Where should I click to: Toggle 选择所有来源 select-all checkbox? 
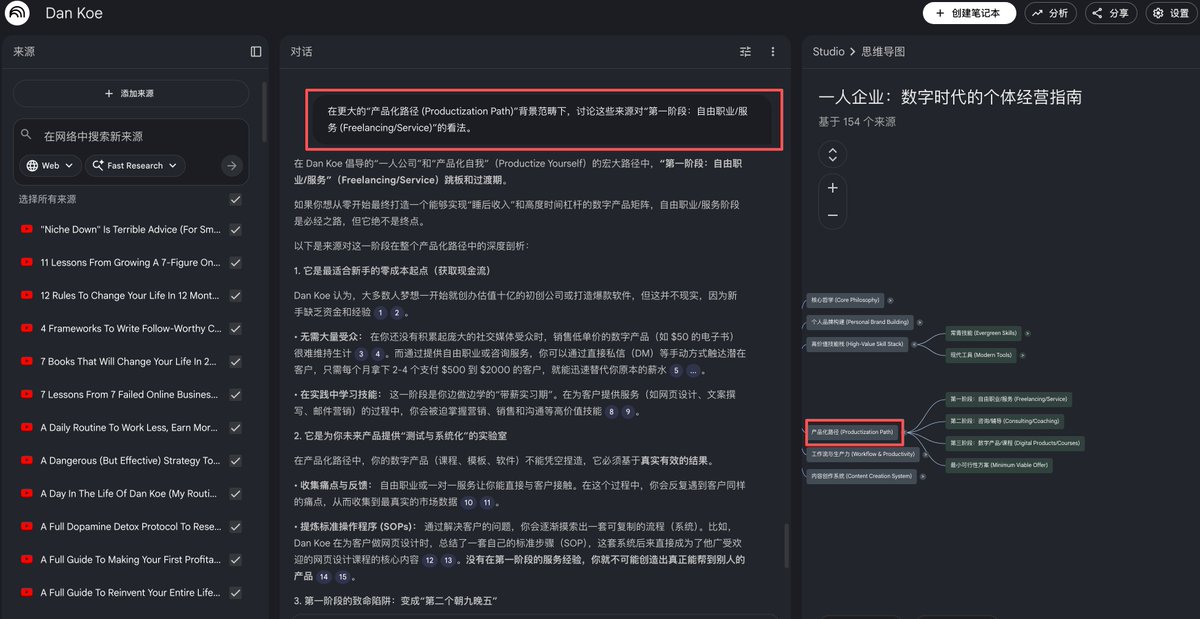(x=235, y=199)
